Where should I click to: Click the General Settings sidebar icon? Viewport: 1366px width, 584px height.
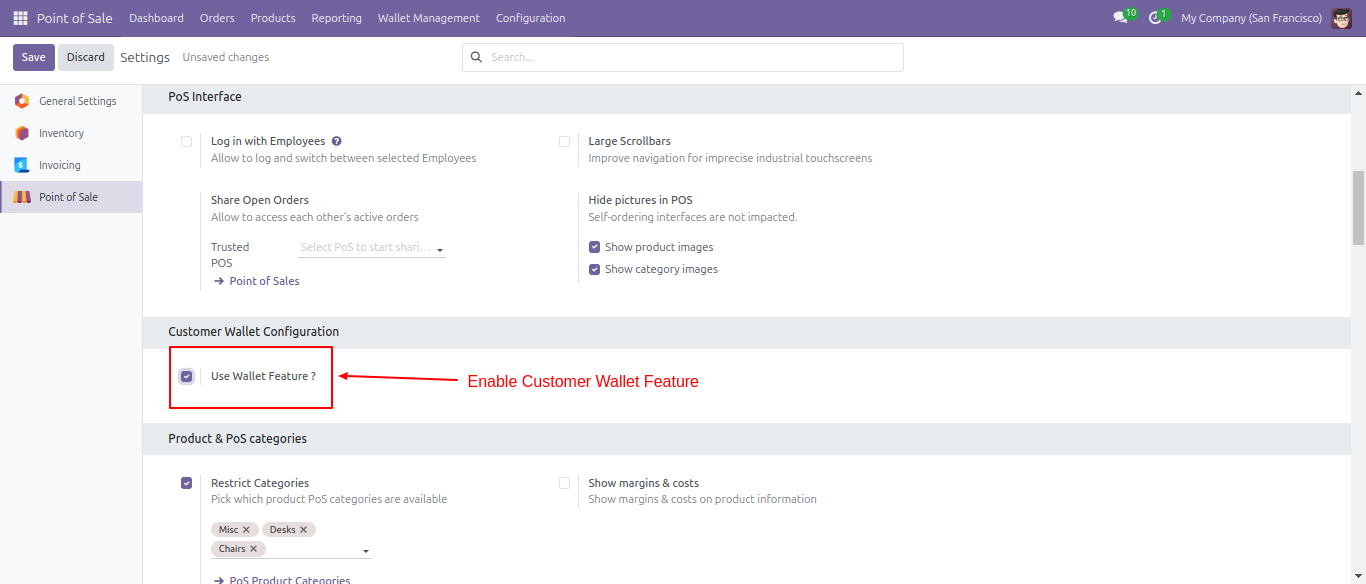coord(22,101)
